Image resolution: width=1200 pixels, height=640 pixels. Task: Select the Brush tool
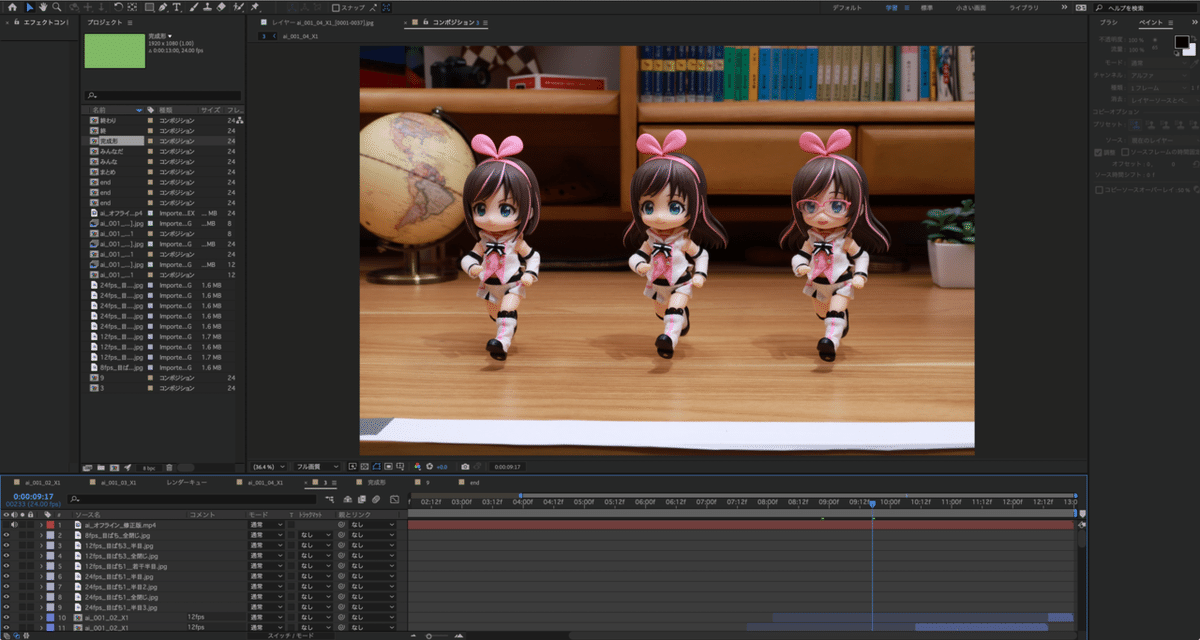(x=195, y=7)
